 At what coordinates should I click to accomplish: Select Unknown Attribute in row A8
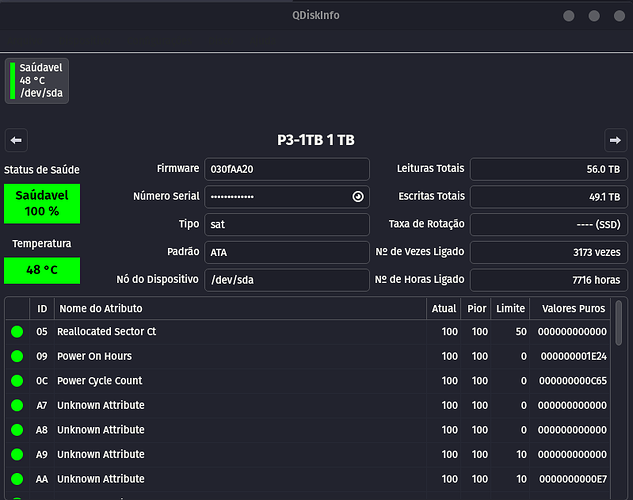pyautogui.click(x=101, y=430)
